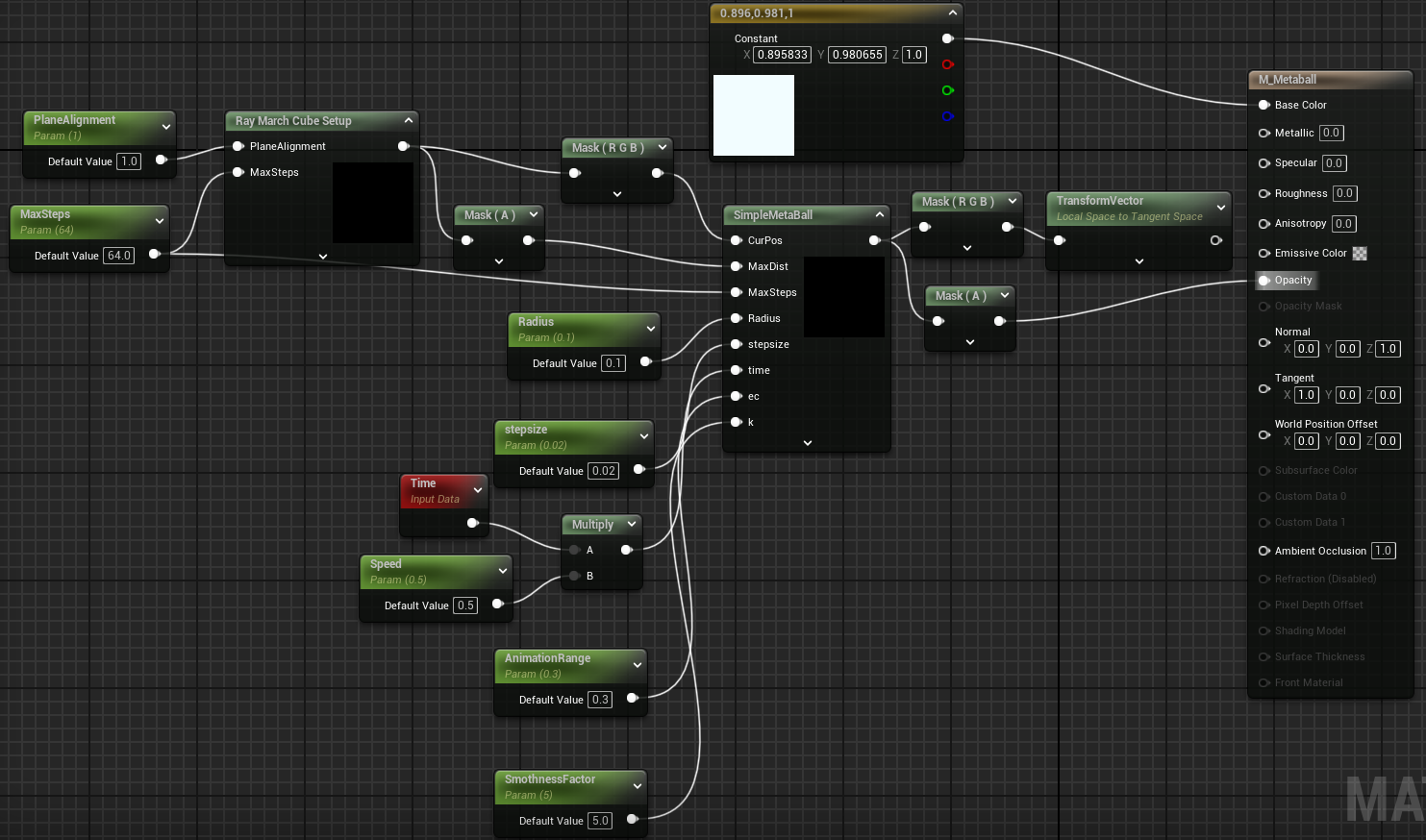The height and width of the screenshot is (840, 1426).
Task: Click the Metallic value field
Action: click(1331, 134)
